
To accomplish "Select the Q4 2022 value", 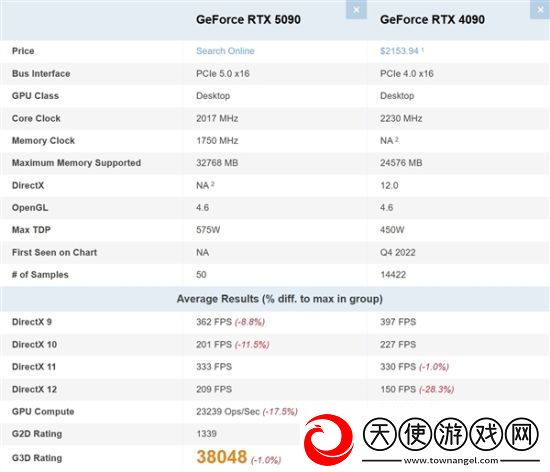I will point(398,252).
